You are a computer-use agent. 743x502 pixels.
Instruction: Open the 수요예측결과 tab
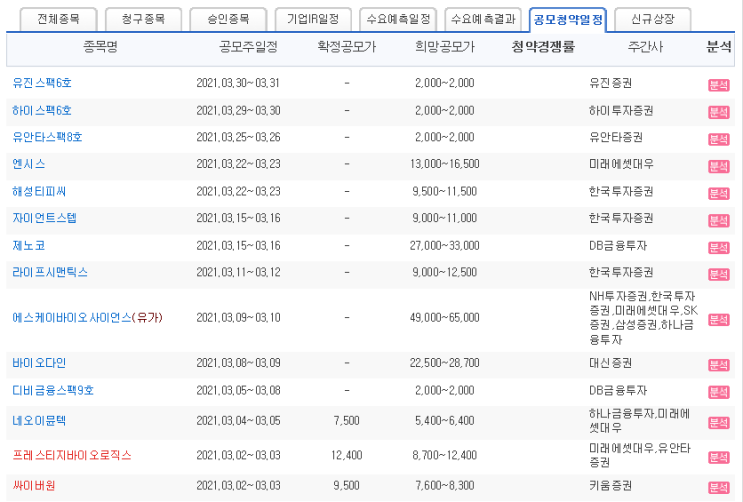coord(483,19)
